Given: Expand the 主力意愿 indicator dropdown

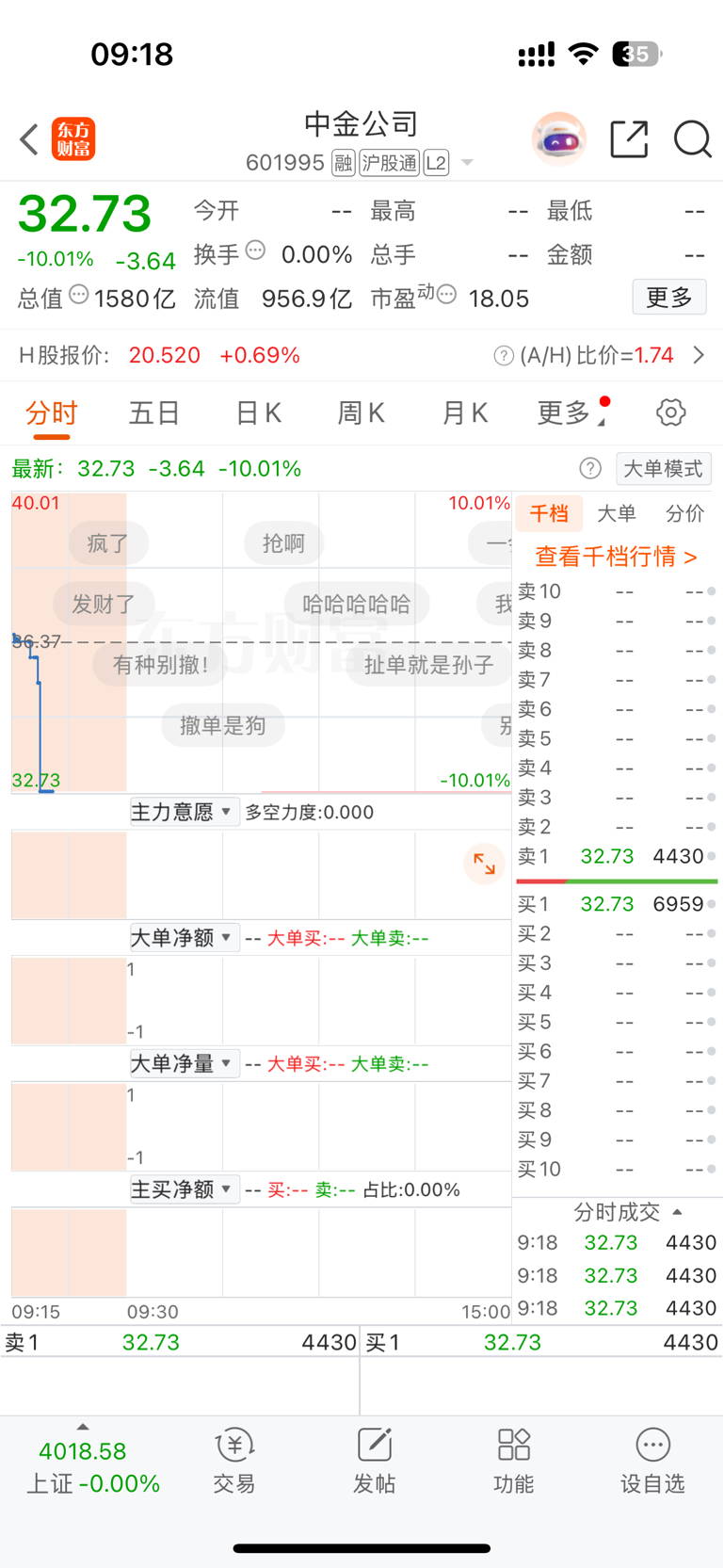Looking at the screenshot, I should coord(183,812).
